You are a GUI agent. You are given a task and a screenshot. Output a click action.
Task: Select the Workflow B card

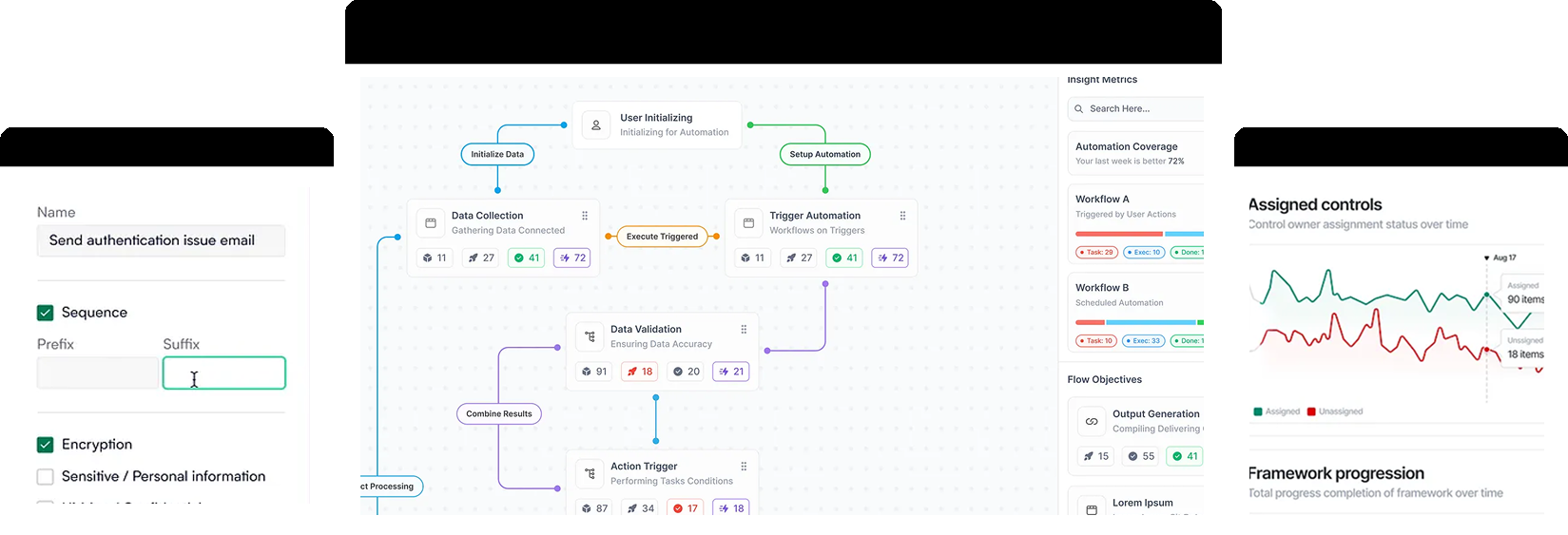1136,313
